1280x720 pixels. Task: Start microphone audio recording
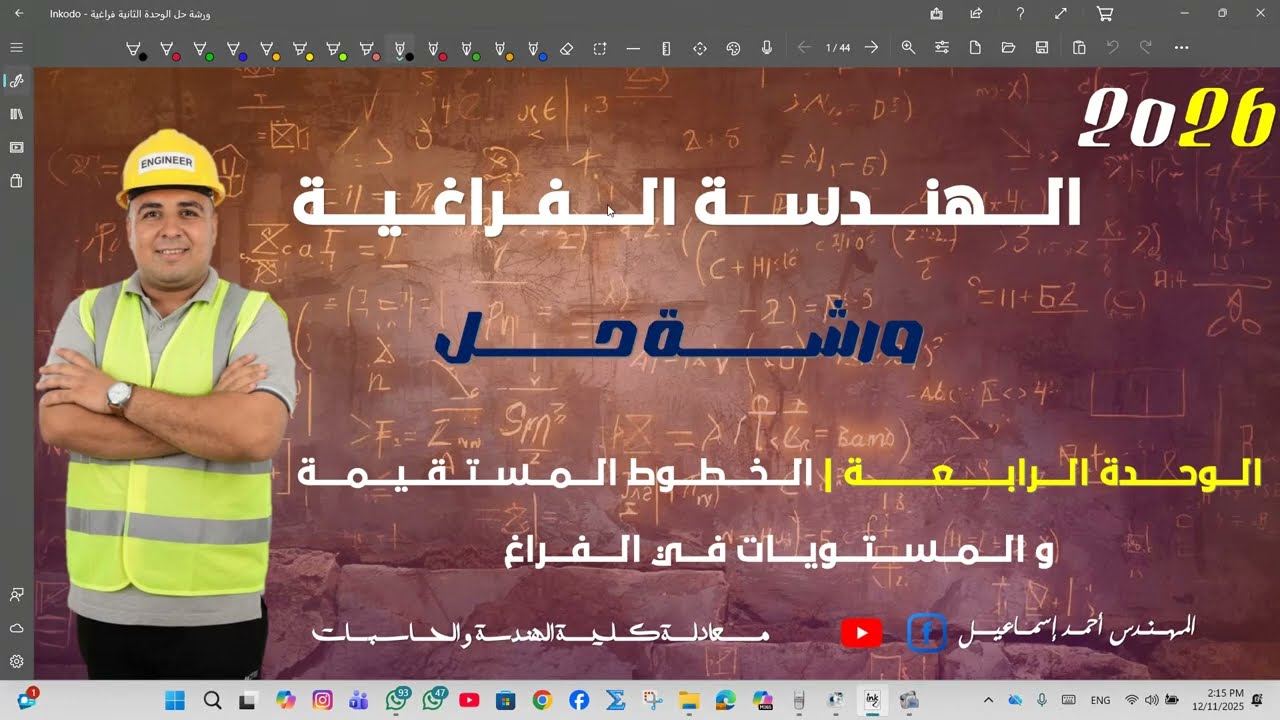pos(767,48)
